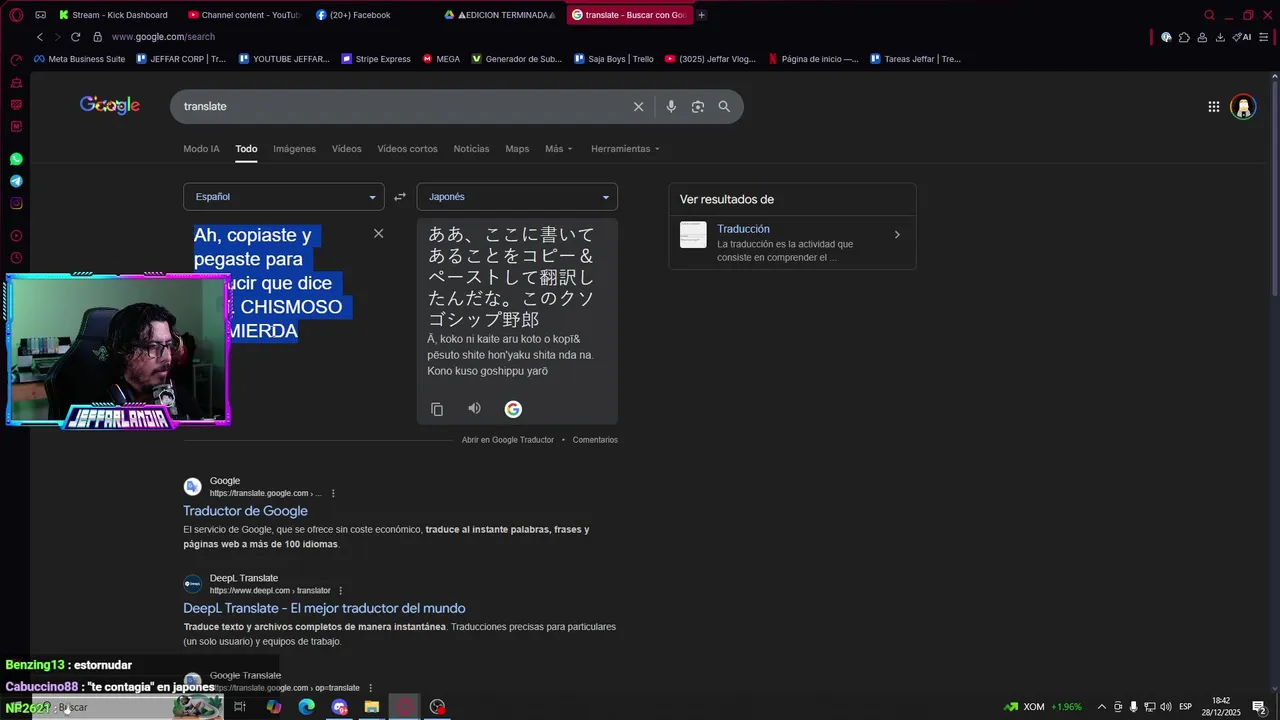Clear the Spanish source text
The image size is (1280, 720).
(378, 233)
